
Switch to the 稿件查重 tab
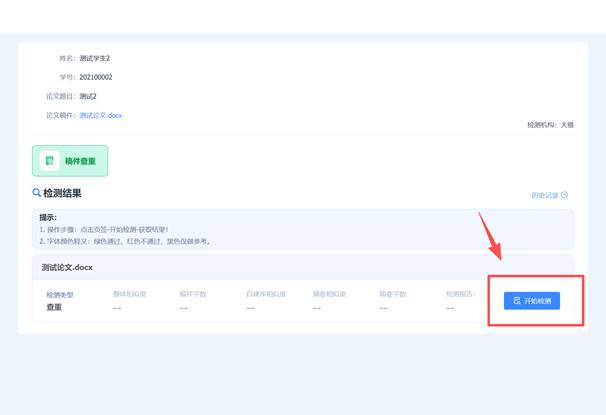click(70, 161)
